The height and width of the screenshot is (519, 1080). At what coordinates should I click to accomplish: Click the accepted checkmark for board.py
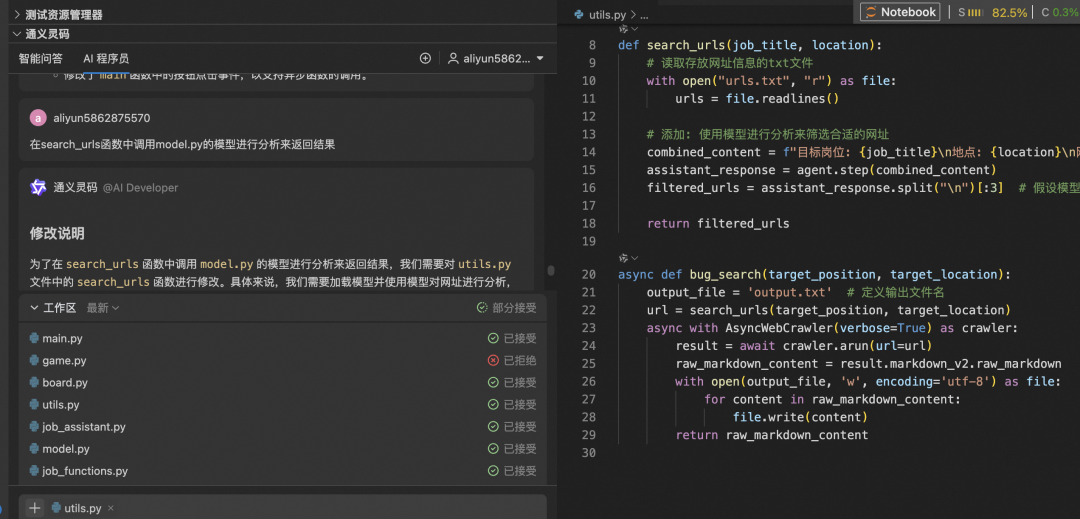493,382
